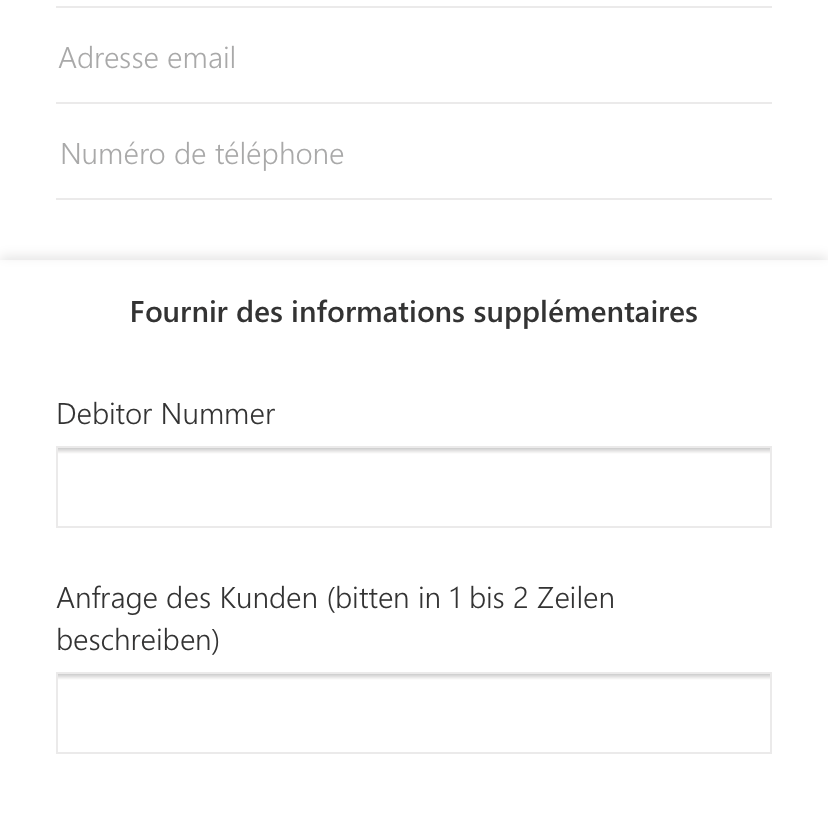The height and width of the screenshot is (828, 828).
Task: Click the 'Anfrage des Kunden' label text
Action: click(188, 598)
